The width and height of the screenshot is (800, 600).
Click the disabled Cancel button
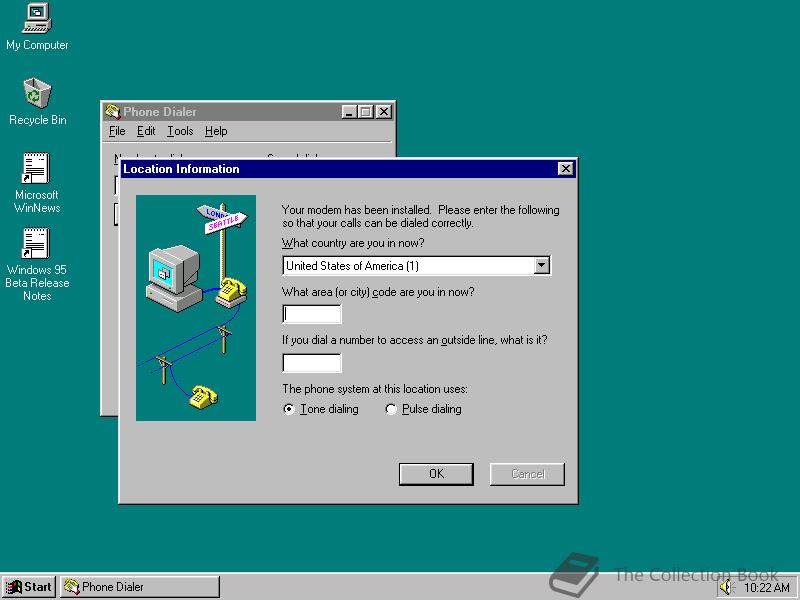[x=527, y=474]
